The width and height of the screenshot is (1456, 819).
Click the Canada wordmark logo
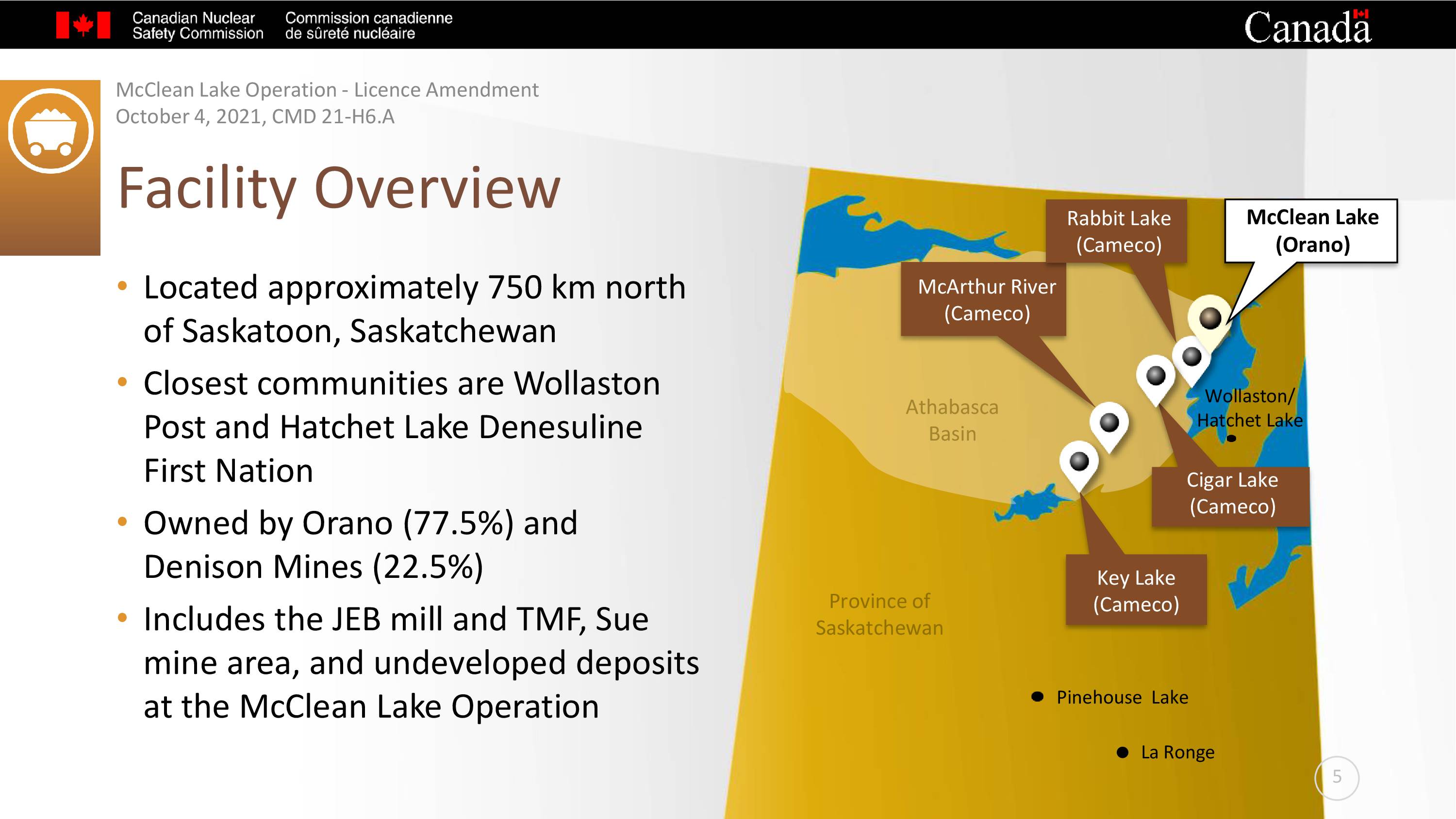click(1307, 27)
